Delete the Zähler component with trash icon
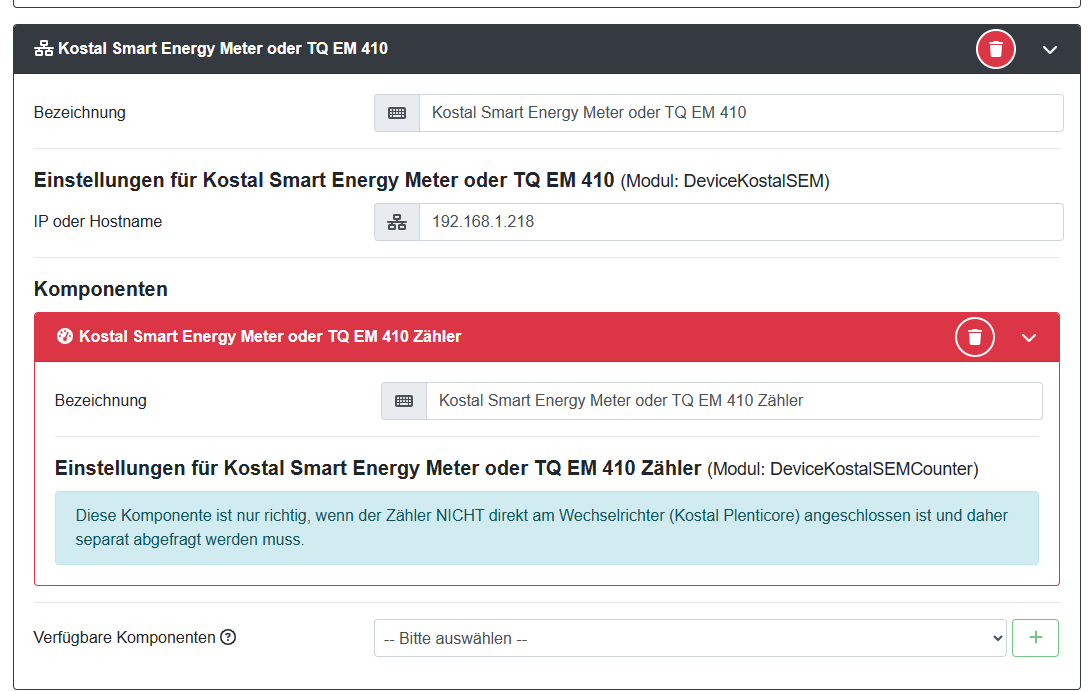Image resolution: width=1089 pixels, height=691 pixels. point(975,337)
